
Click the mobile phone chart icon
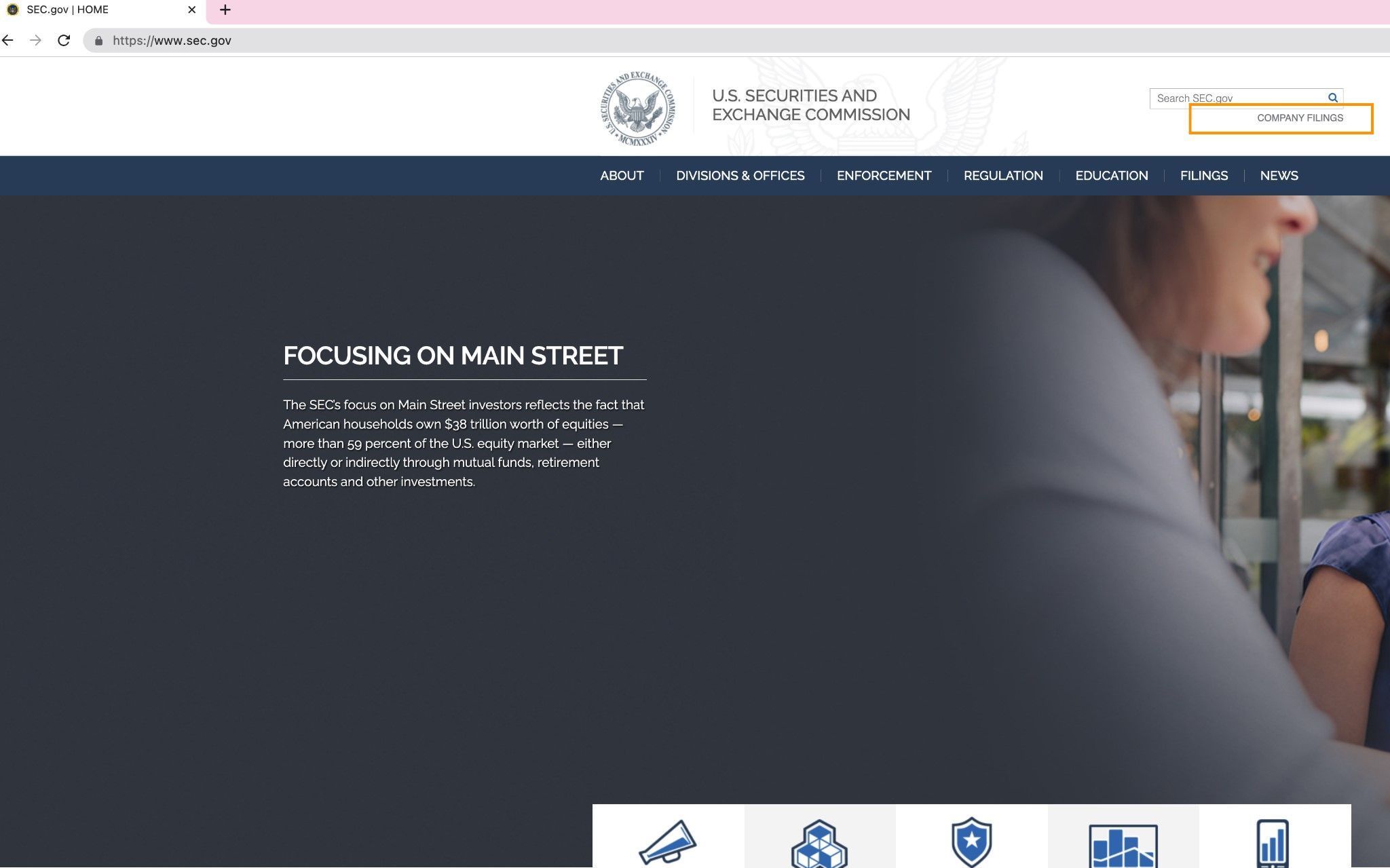point(1273,843)
